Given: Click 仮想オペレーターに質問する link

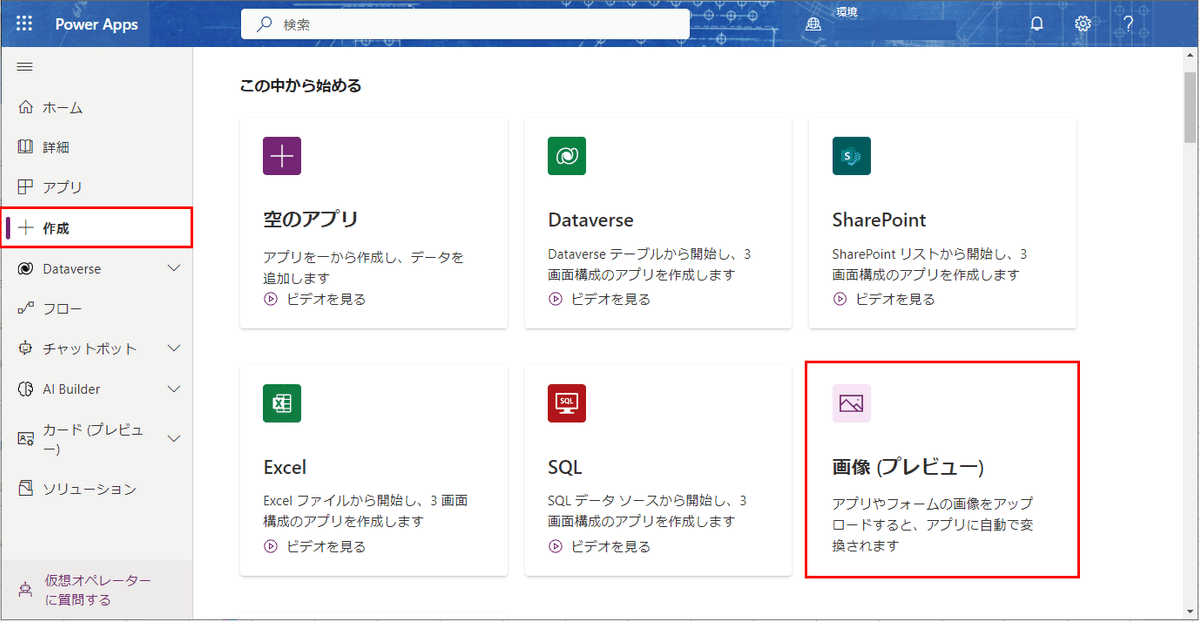Looking at the screenshot, I should (98, 590).
